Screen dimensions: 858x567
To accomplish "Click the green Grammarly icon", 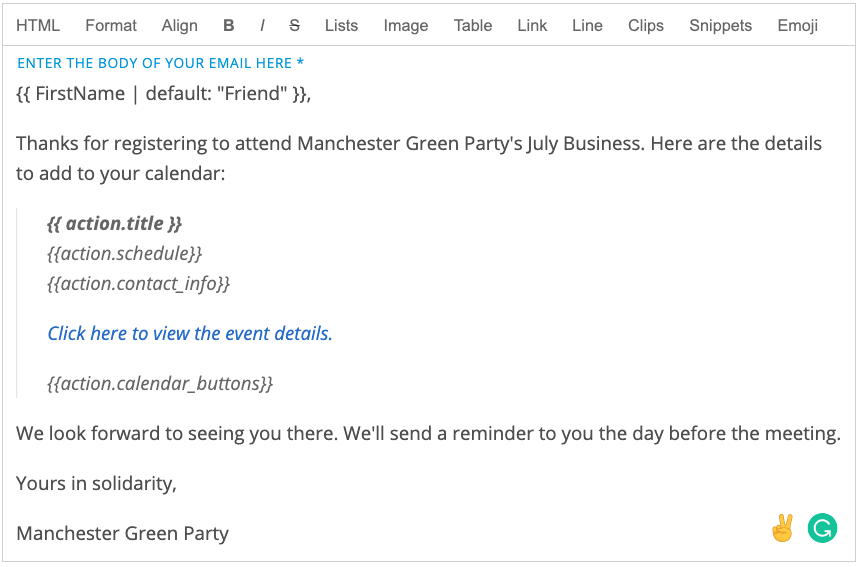I will [x=822, y=528].
